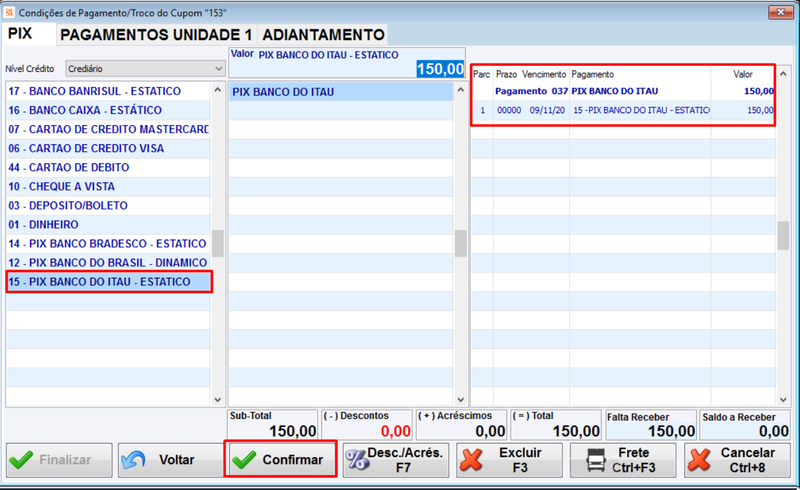Click the disabled Finalizar button
The image size is (800, 490).
pyautogui.click(x=59, y=460)
